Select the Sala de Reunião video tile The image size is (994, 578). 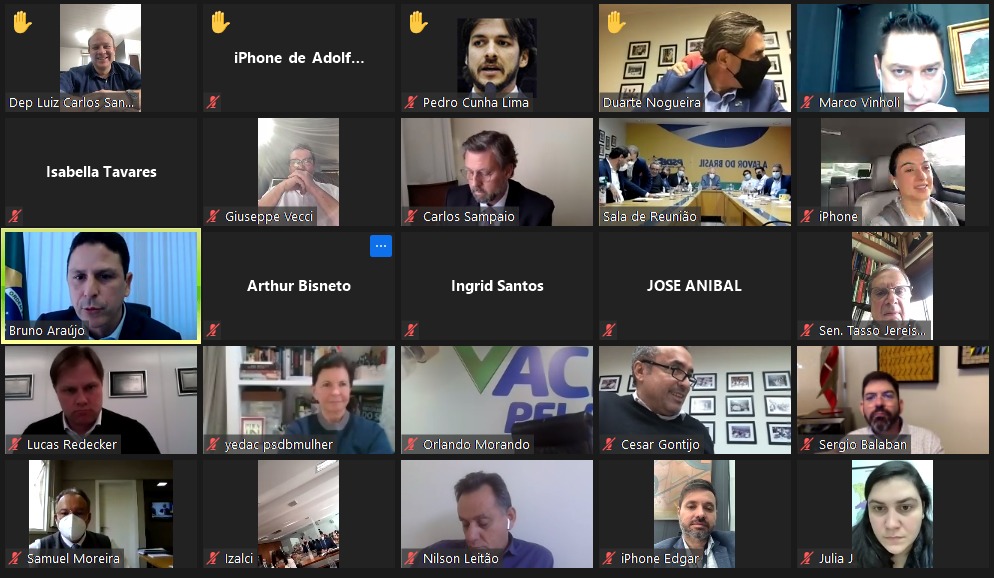[x=695, y=172]
